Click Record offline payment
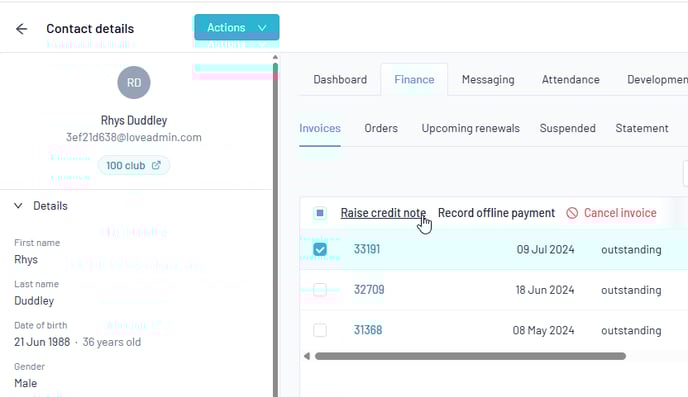Screen dimensions: 688x397 click(496, 213)
